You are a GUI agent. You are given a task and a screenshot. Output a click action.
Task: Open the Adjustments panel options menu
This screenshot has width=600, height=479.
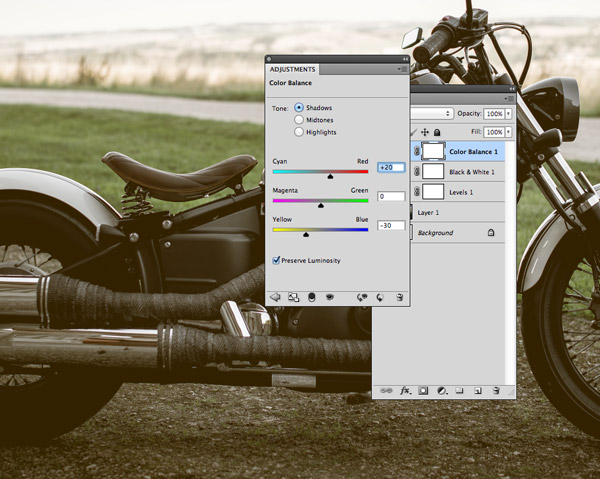[x=401, y=69]
